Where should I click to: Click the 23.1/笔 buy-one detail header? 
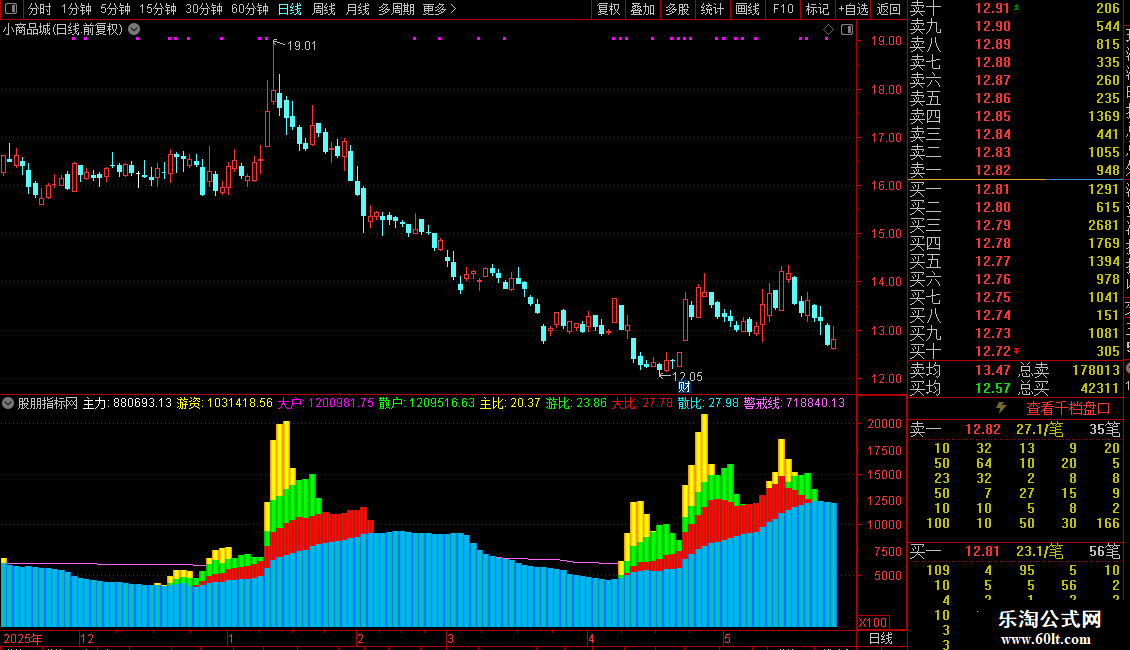[1039, 551]
